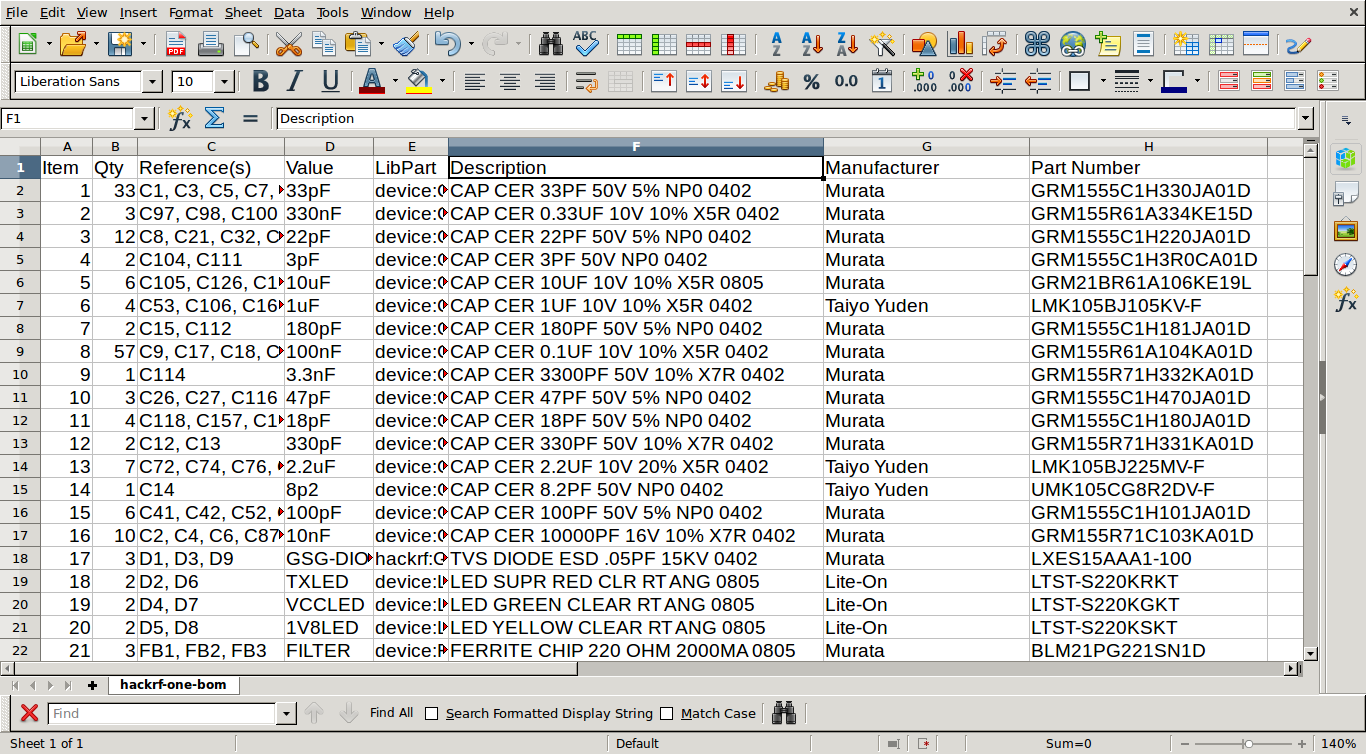Insert an image icon
This screenshot has height=754, width=1366.
[925, 44]
